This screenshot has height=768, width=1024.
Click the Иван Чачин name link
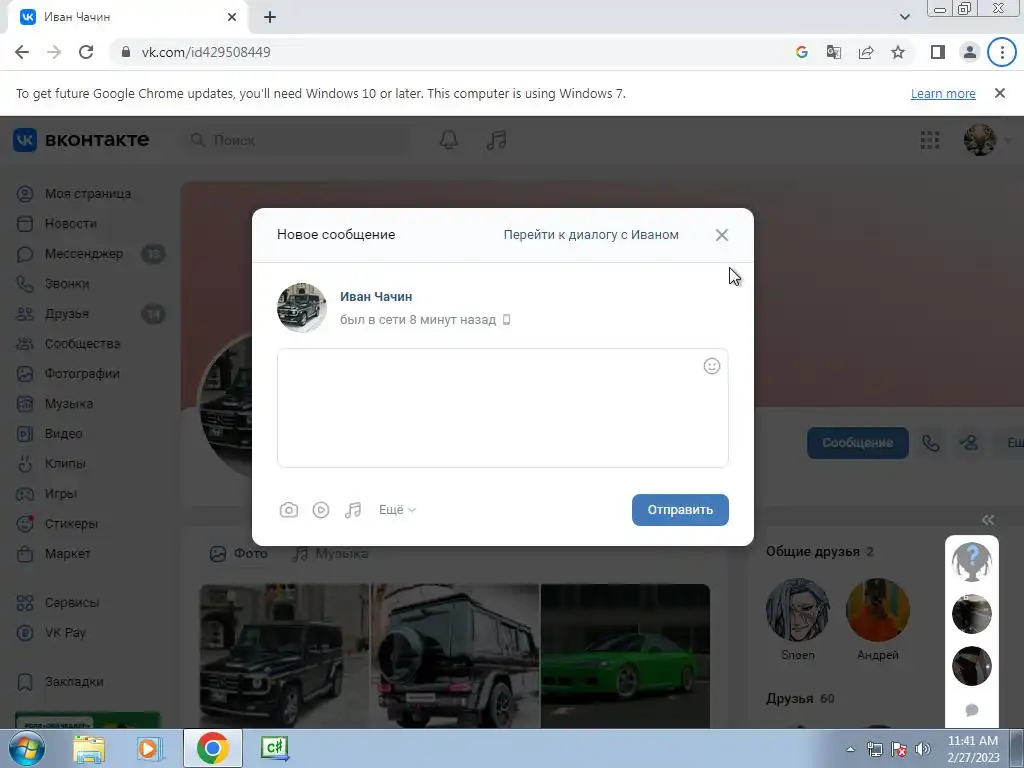pyautogui.click(x=376, y=296)
